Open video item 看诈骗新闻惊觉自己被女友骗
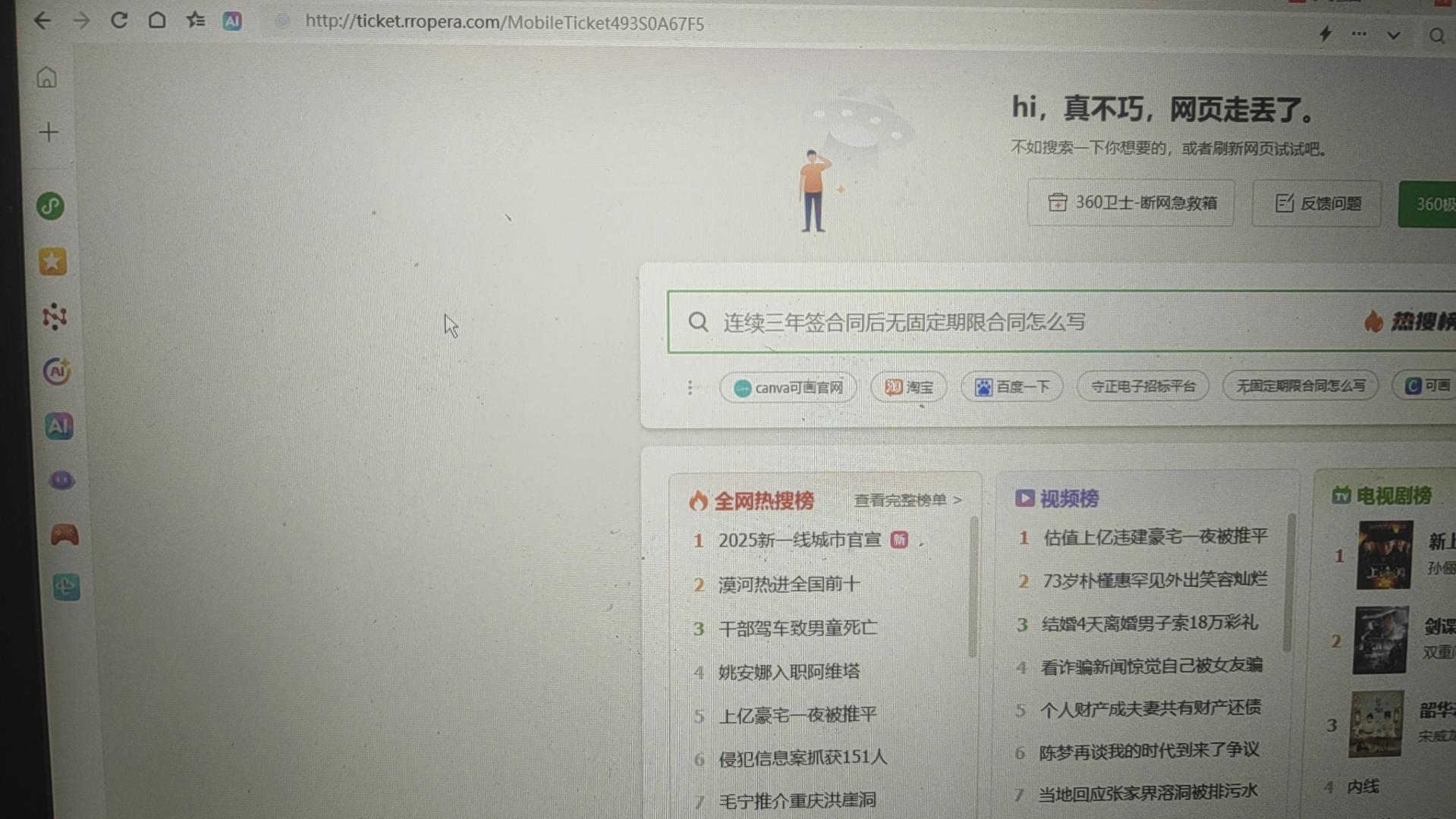Image resolution: width=1456 pixels, height=819 pixels. 1152,666
